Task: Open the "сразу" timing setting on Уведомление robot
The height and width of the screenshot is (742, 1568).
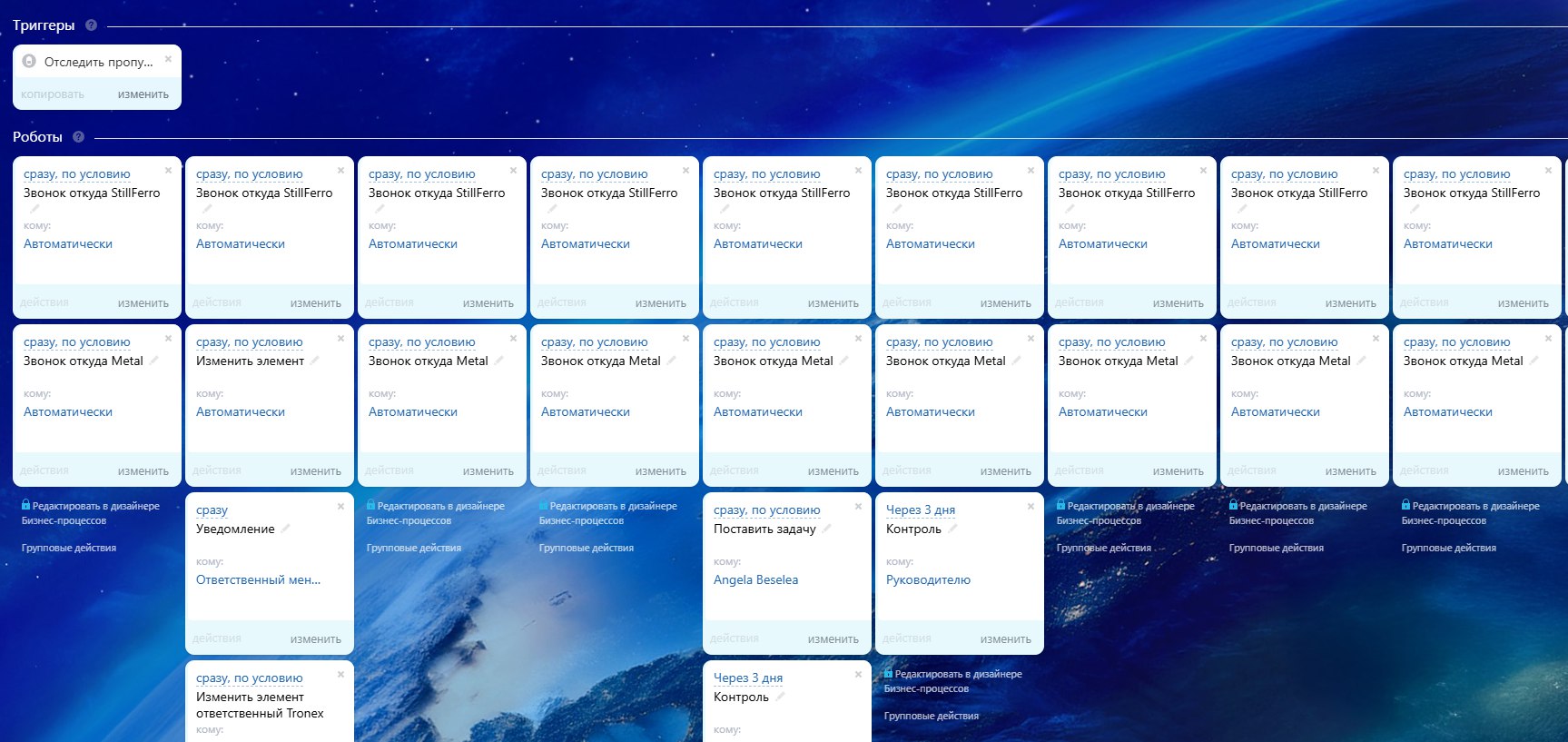Action: tap(212, 510)
